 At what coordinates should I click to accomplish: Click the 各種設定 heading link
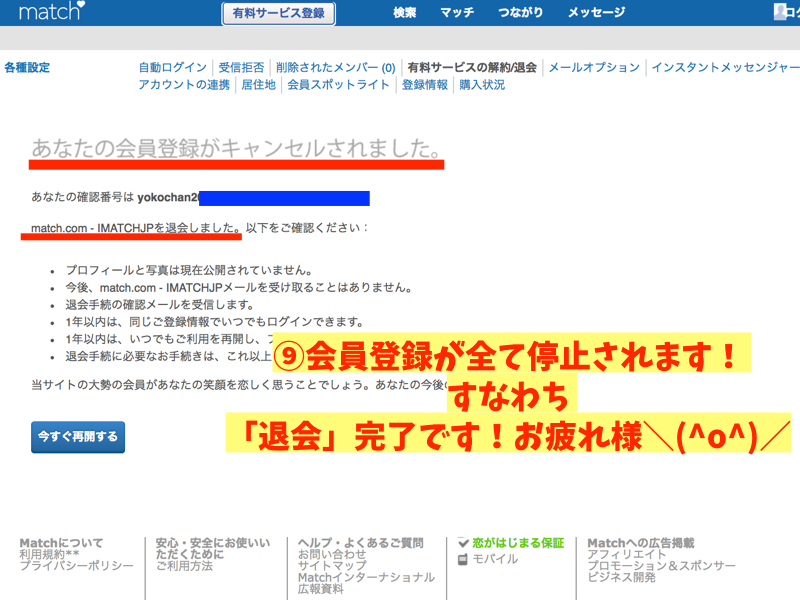27,67
